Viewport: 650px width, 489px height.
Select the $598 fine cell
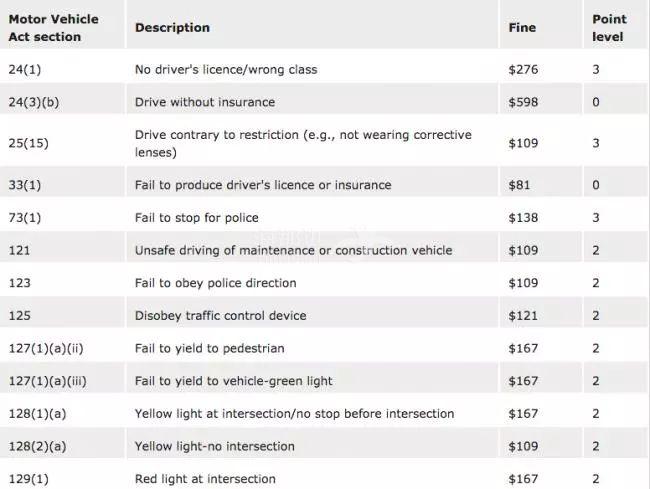[x=523, y=102]
